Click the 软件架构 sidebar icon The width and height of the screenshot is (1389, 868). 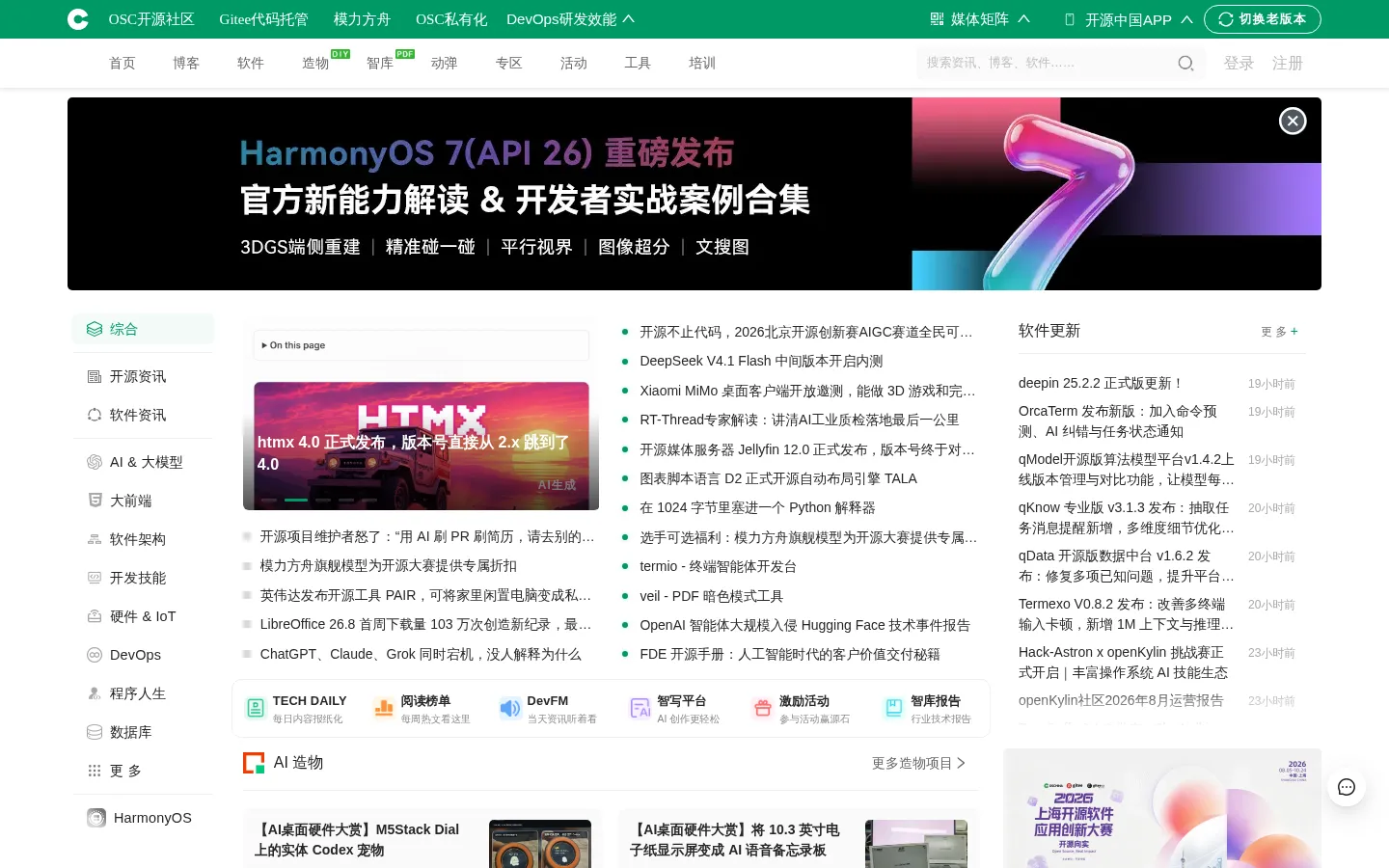[95, 539]
